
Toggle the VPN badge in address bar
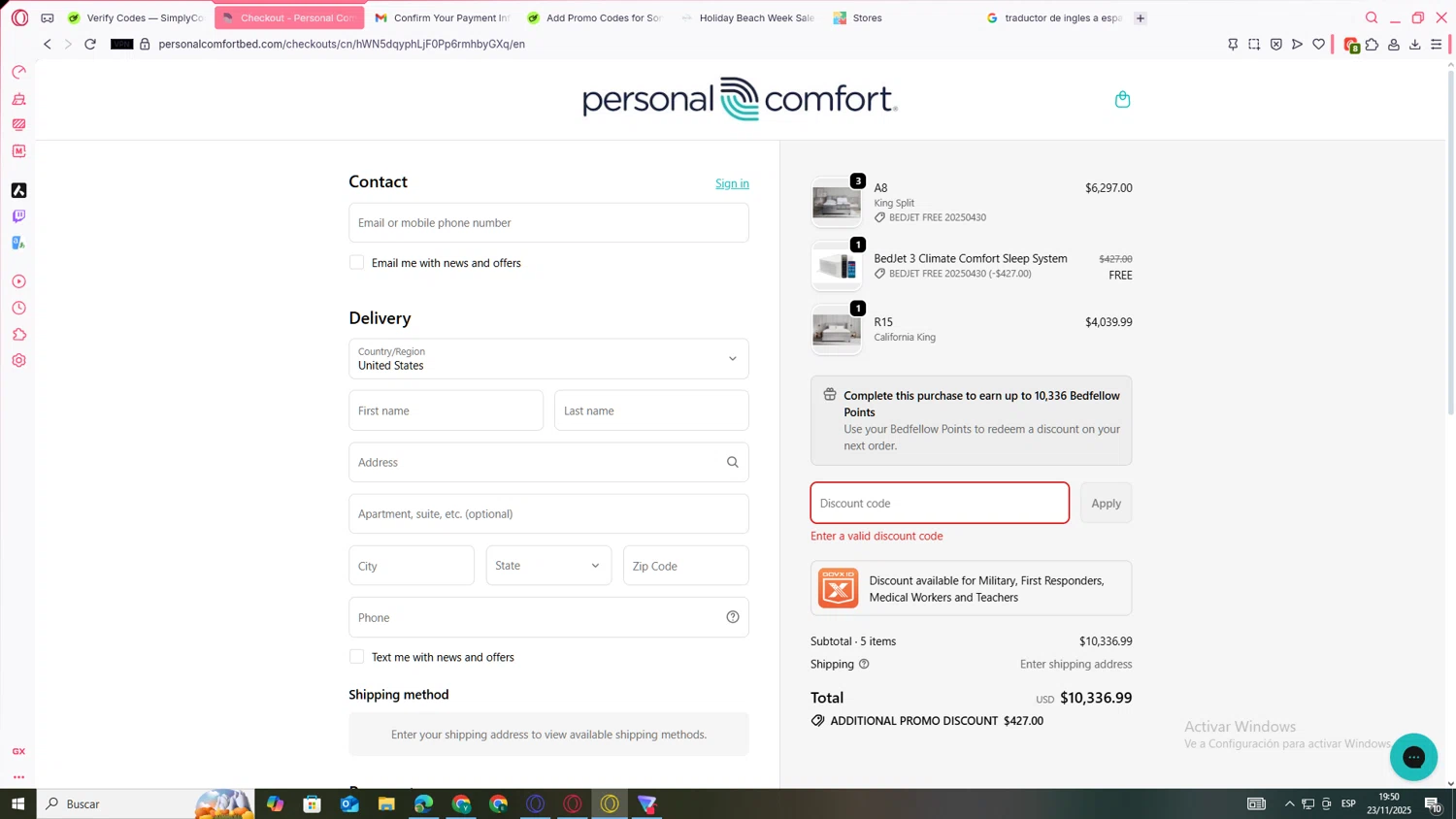(x=121, y=44)
